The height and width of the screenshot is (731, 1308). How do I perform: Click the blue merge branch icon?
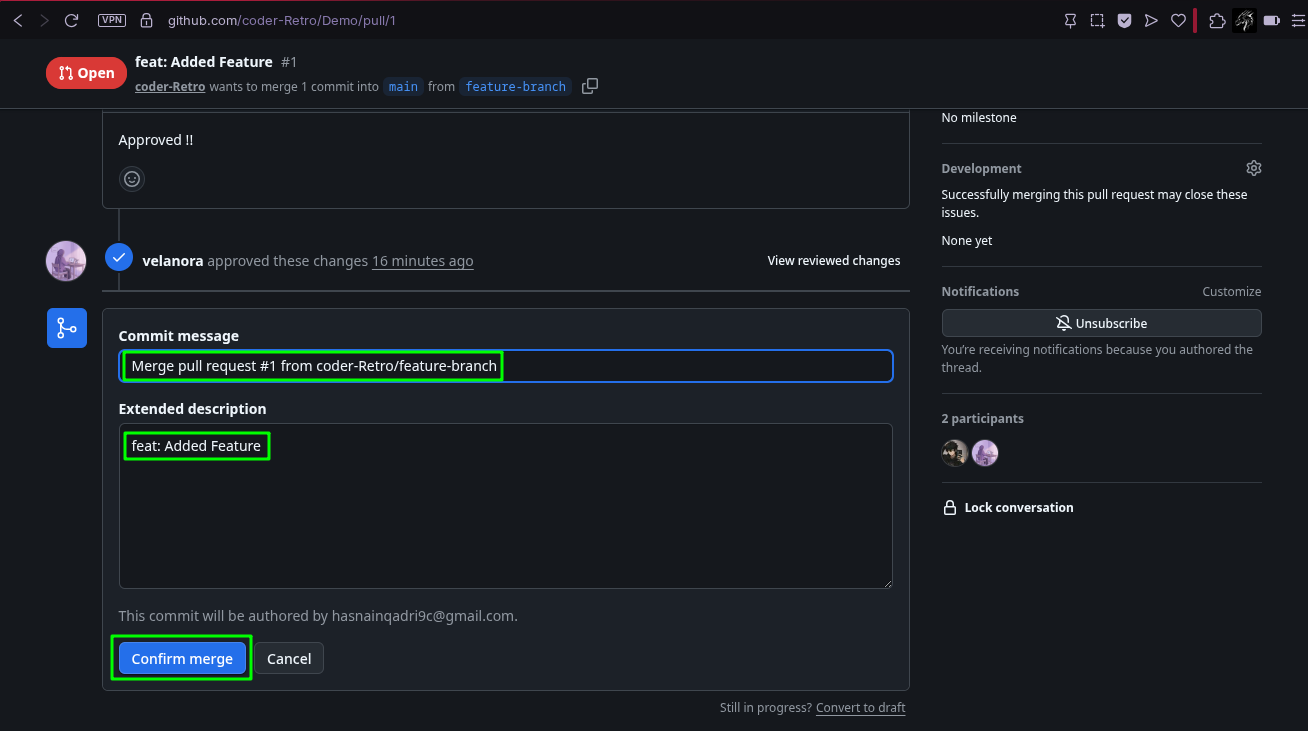click(67, 328)
